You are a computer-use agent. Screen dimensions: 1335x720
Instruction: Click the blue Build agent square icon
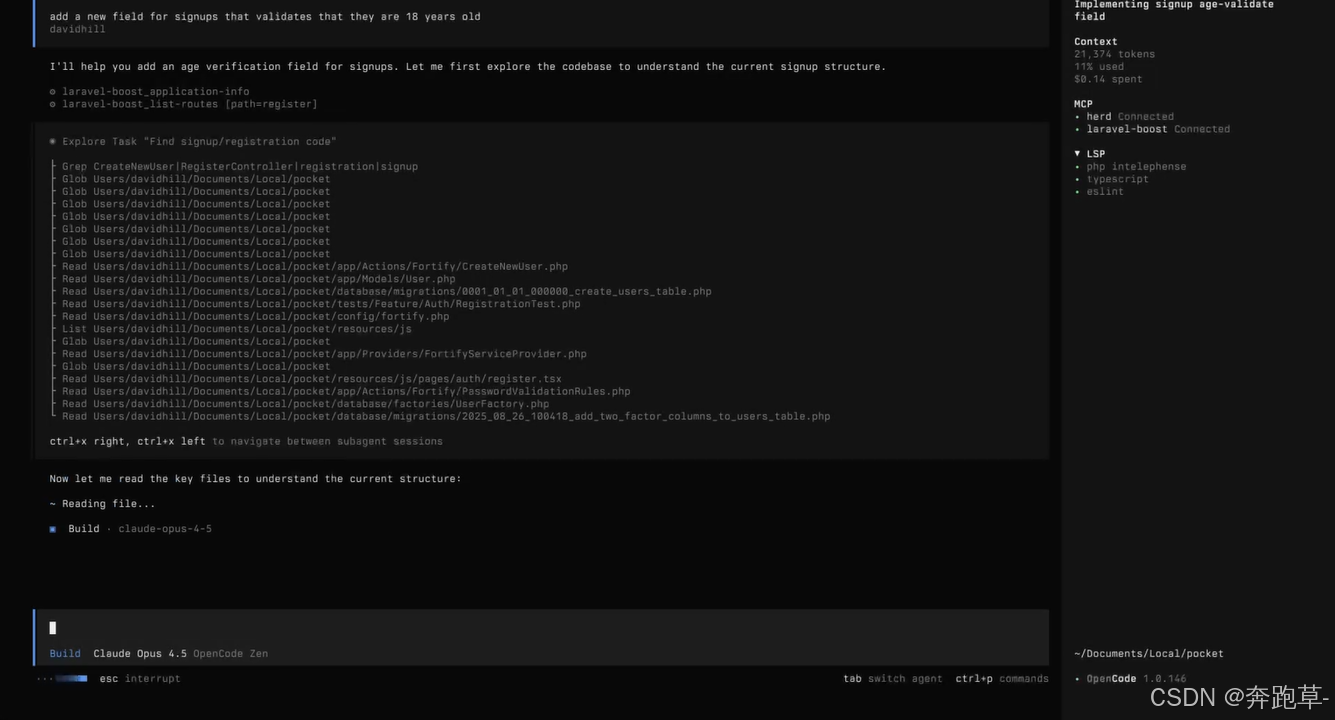[53, 529]
